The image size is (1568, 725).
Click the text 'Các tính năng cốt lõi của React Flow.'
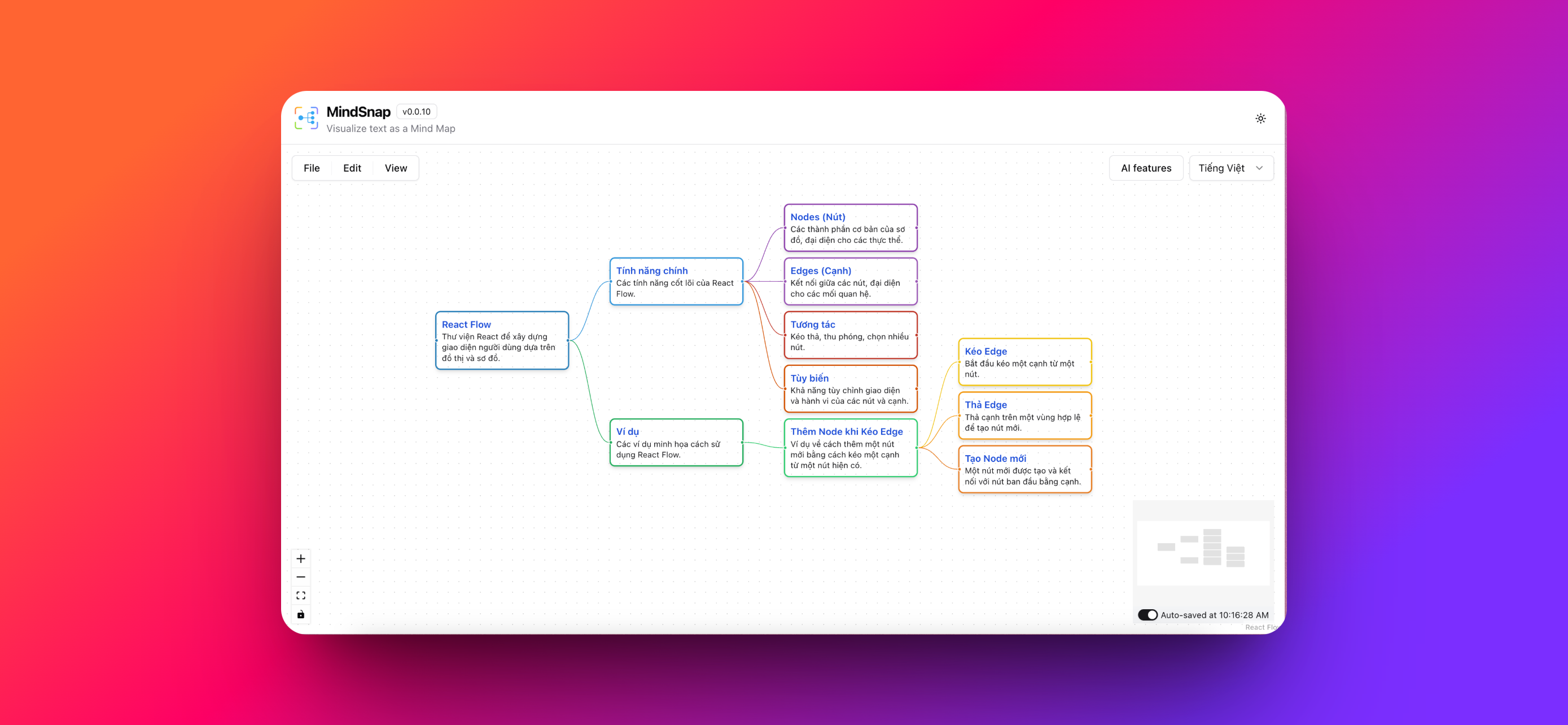coord(674,288)
